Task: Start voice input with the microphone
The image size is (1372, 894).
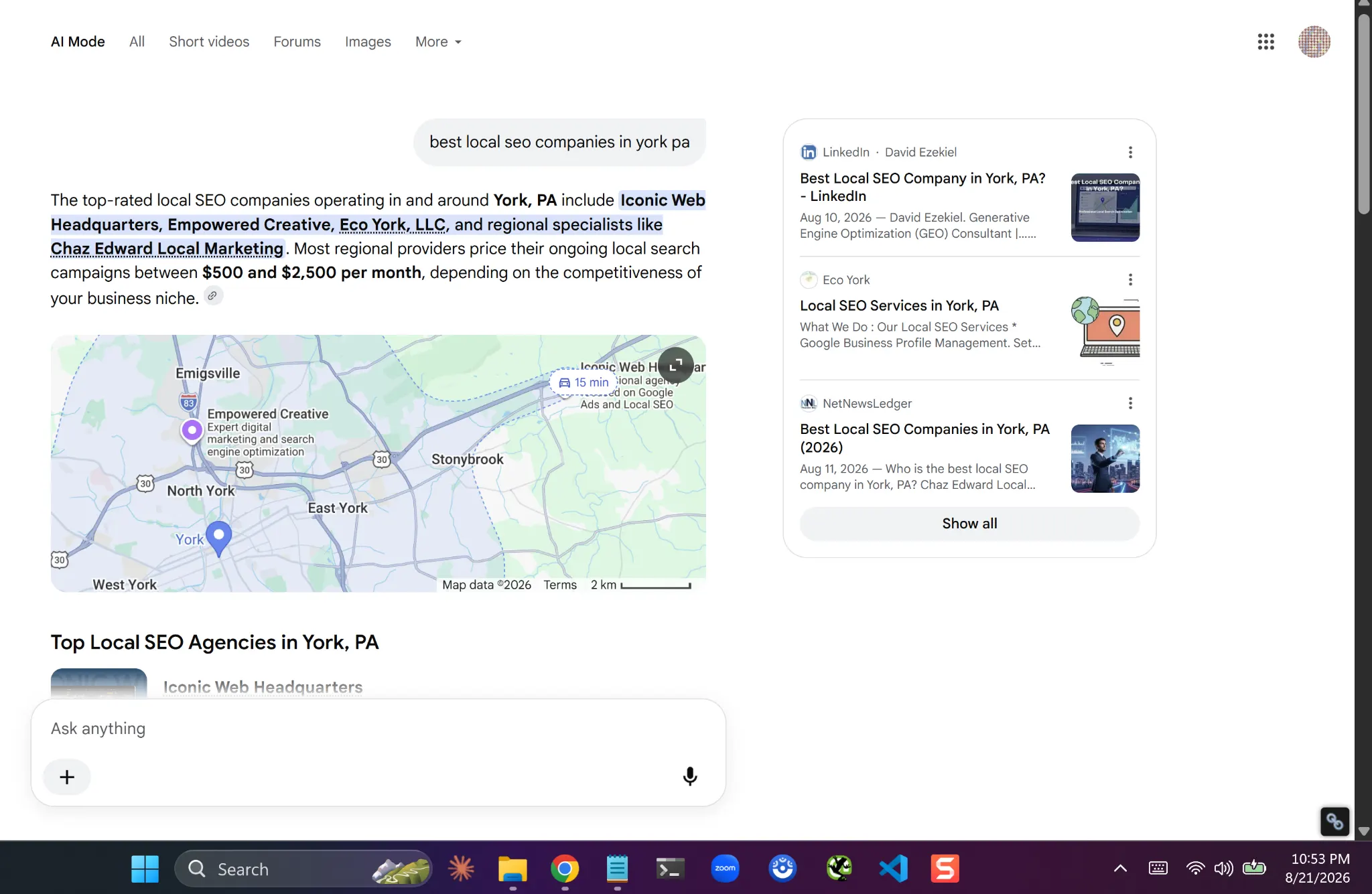Action: click(x=689, y=776)
